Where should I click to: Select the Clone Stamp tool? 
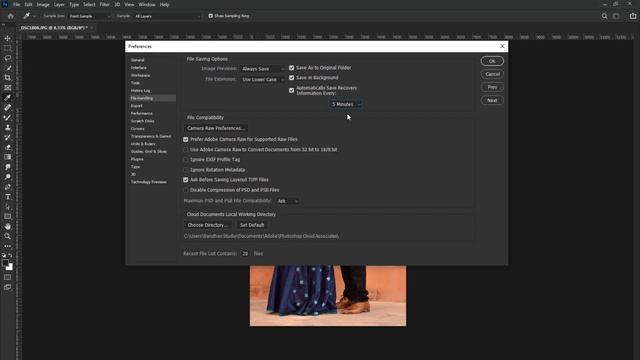pos(7,127)
